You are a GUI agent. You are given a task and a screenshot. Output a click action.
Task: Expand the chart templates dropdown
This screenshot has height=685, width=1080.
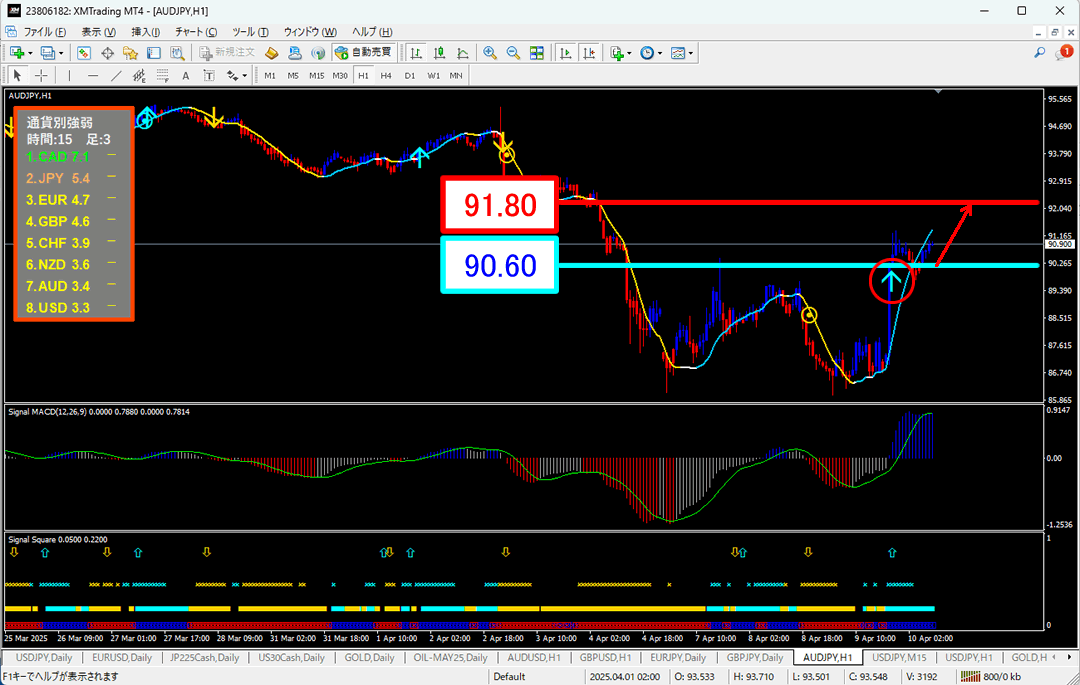tap(691, 53)
